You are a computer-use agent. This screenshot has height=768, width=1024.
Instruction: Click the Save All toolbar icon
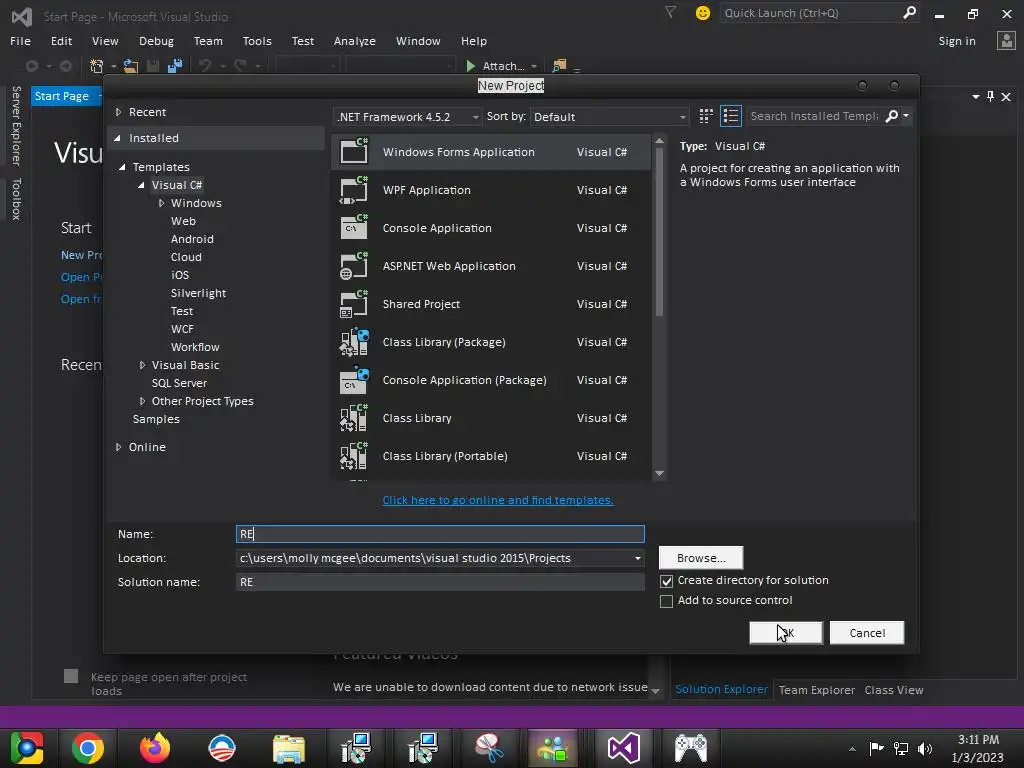click(x=174, y=65)
